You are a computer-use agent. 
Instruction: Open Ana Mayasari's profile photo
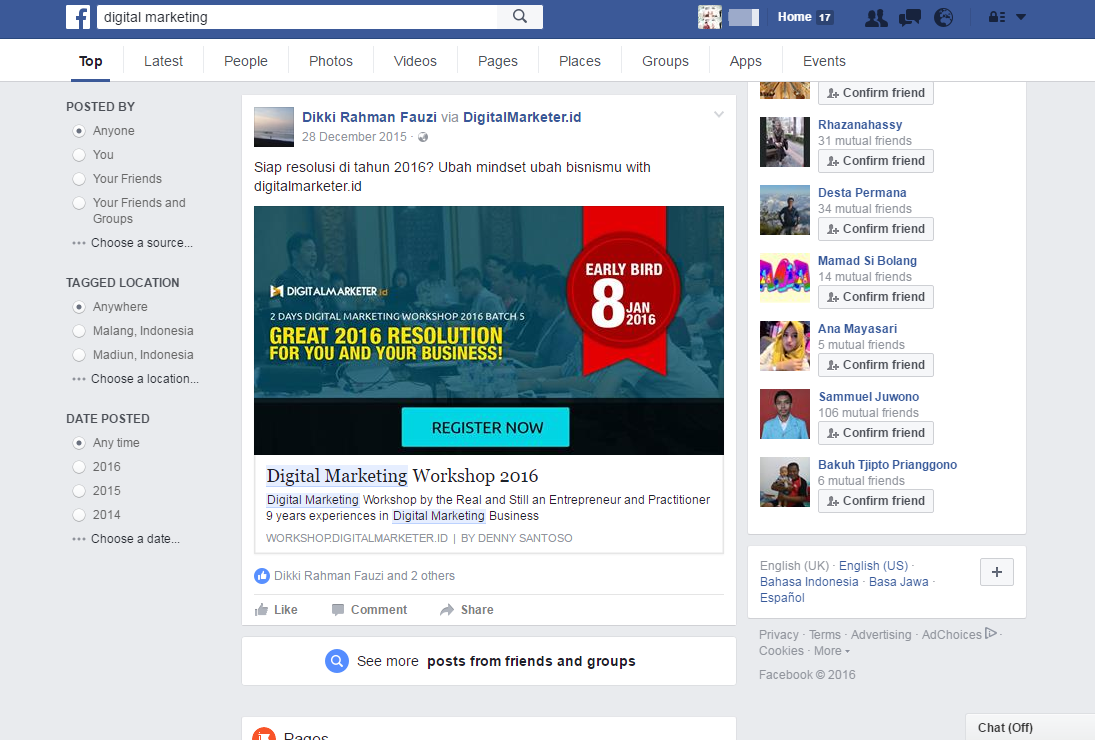coord(785,346)
